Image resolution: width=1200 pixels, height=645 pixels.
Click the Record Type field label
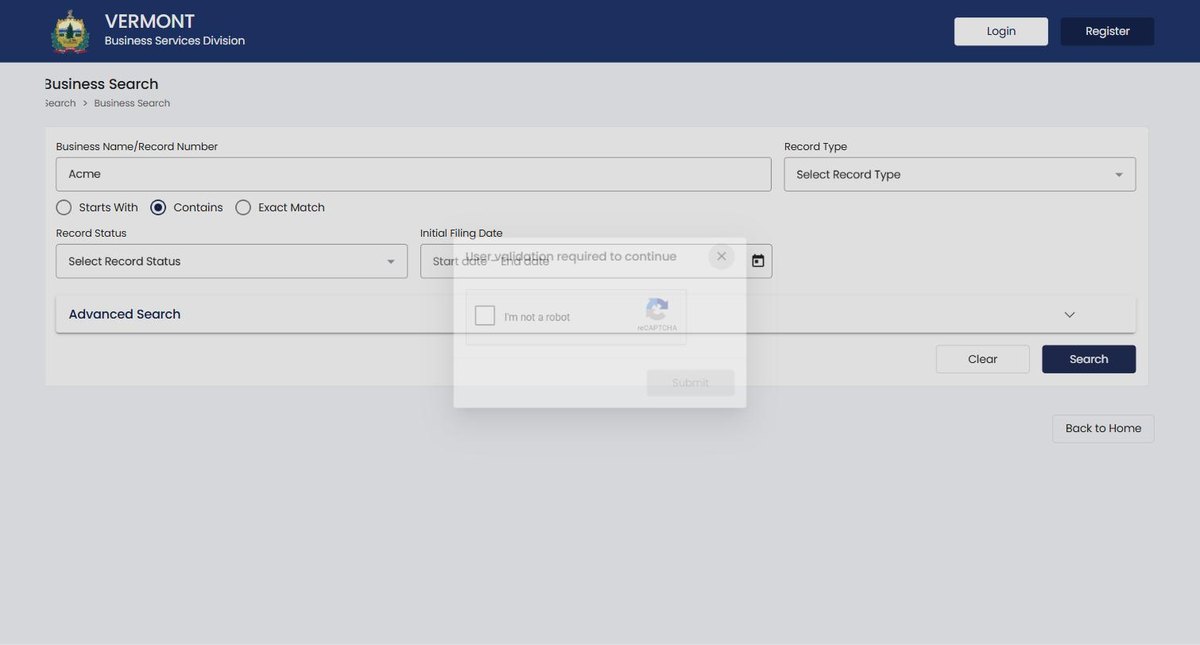(816, 147)
